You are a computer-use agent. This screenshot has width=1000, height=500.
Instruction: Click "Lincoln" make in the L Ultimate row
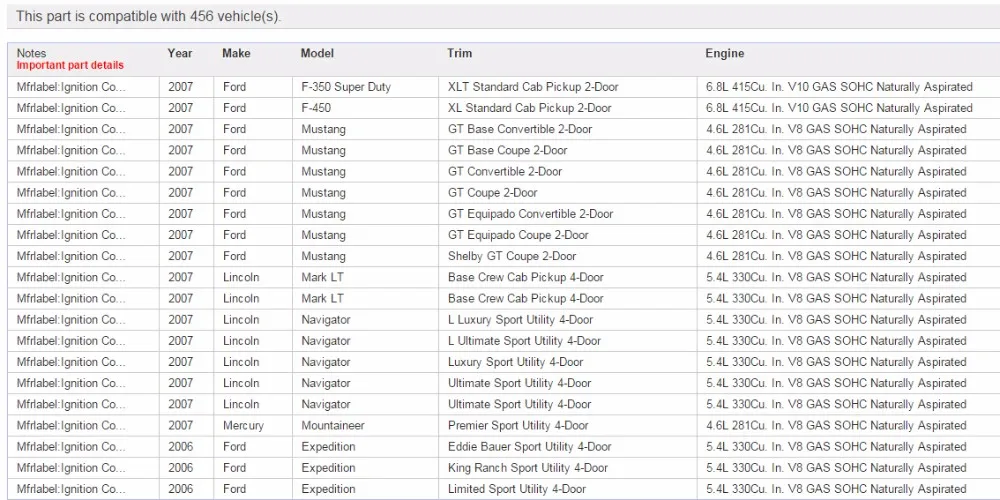tap(241, 341)
